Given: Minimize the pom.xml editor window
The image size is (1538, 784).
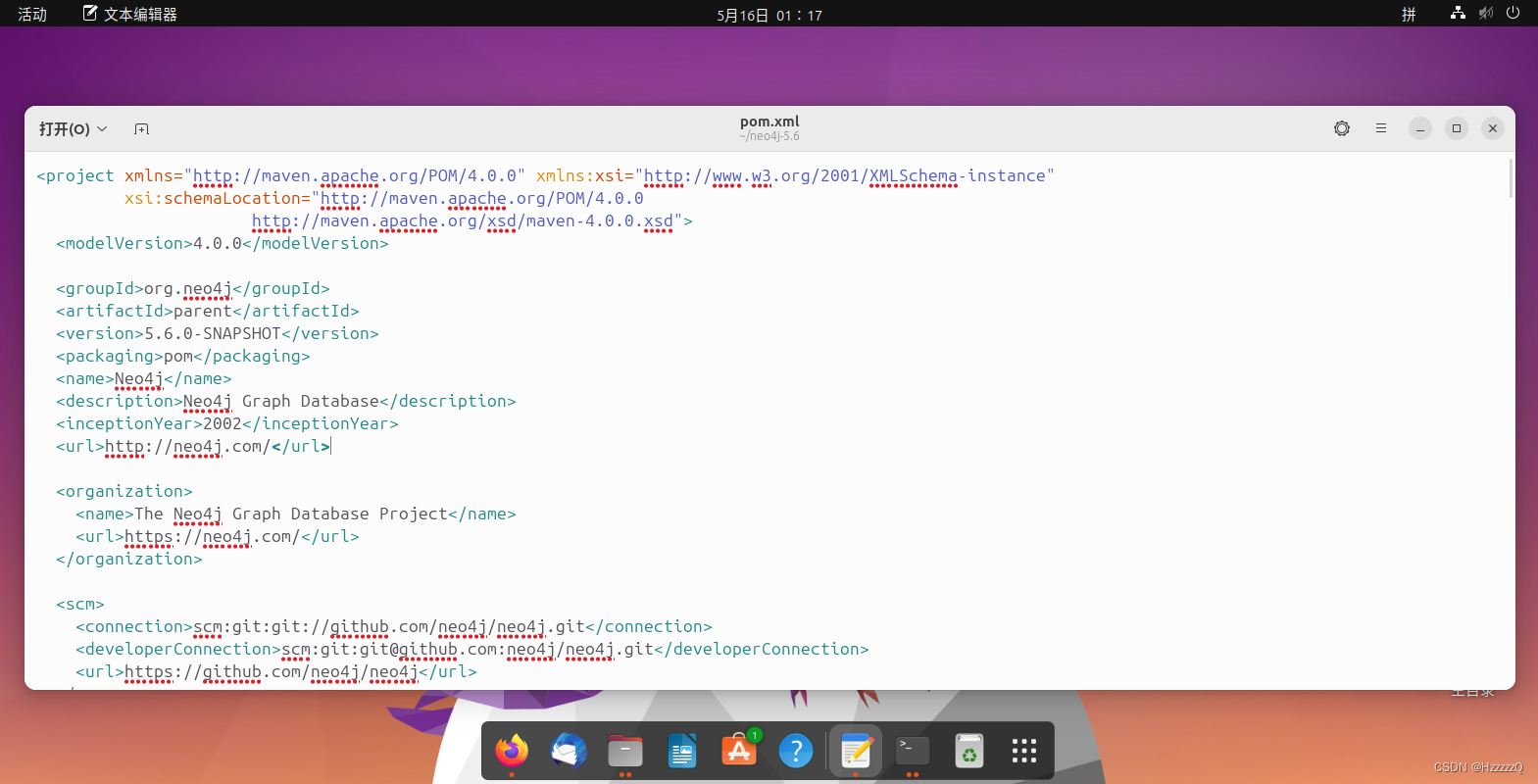Looking at the screenshot, I should pos(1420,128).
